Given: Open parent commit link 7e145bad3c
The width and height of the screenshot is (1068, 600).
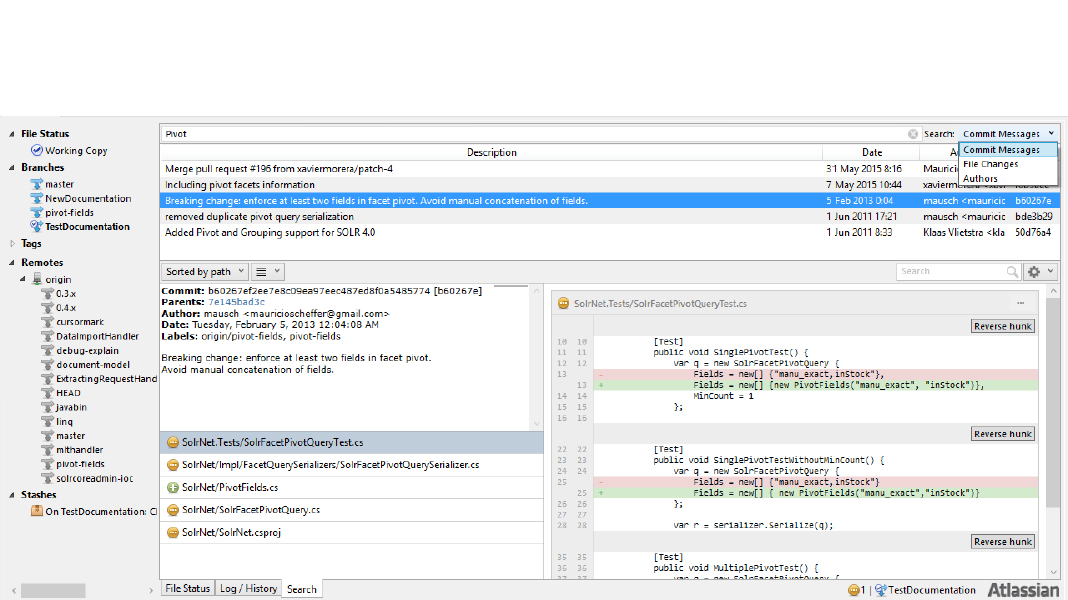Looking at the screenshot, I should pos(237,302).
